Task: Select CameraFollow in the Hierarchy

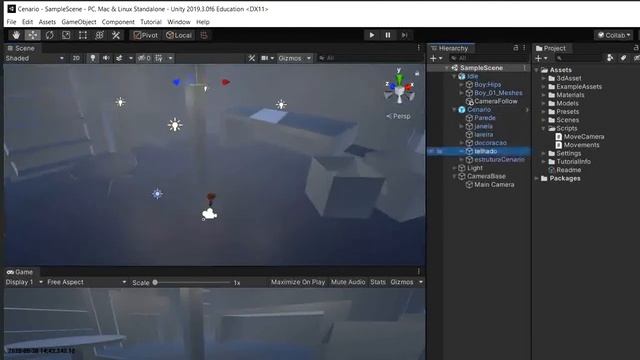Action: pyautogui.click(x=496, y=101)
